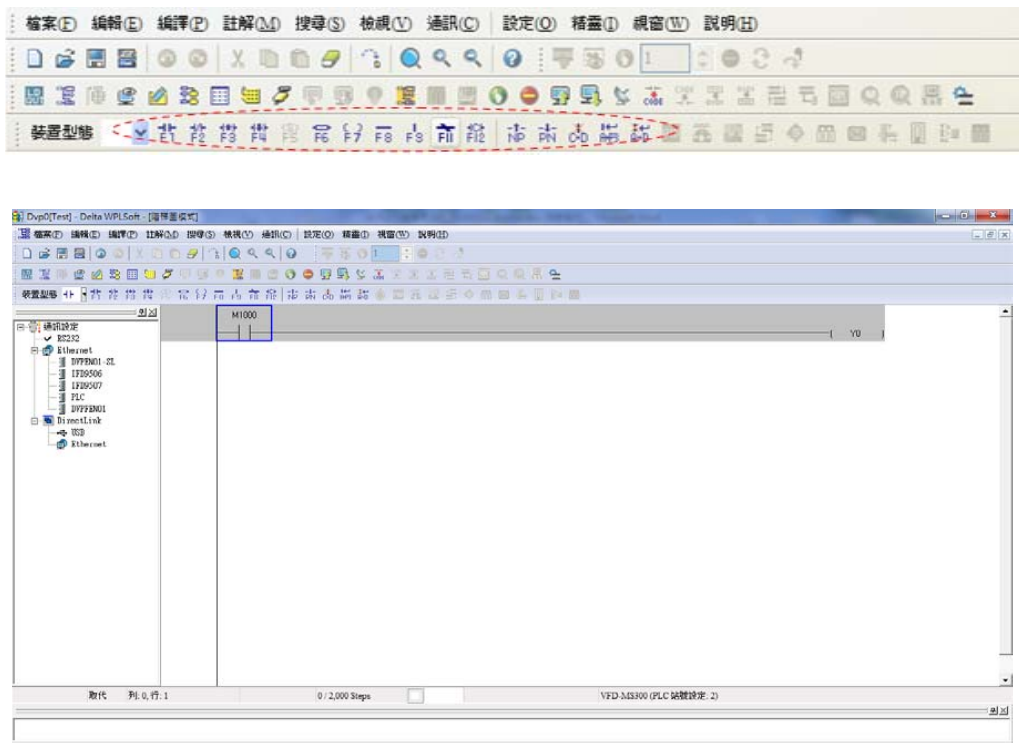Click the vertical scrollbar up arrow

1004,312
